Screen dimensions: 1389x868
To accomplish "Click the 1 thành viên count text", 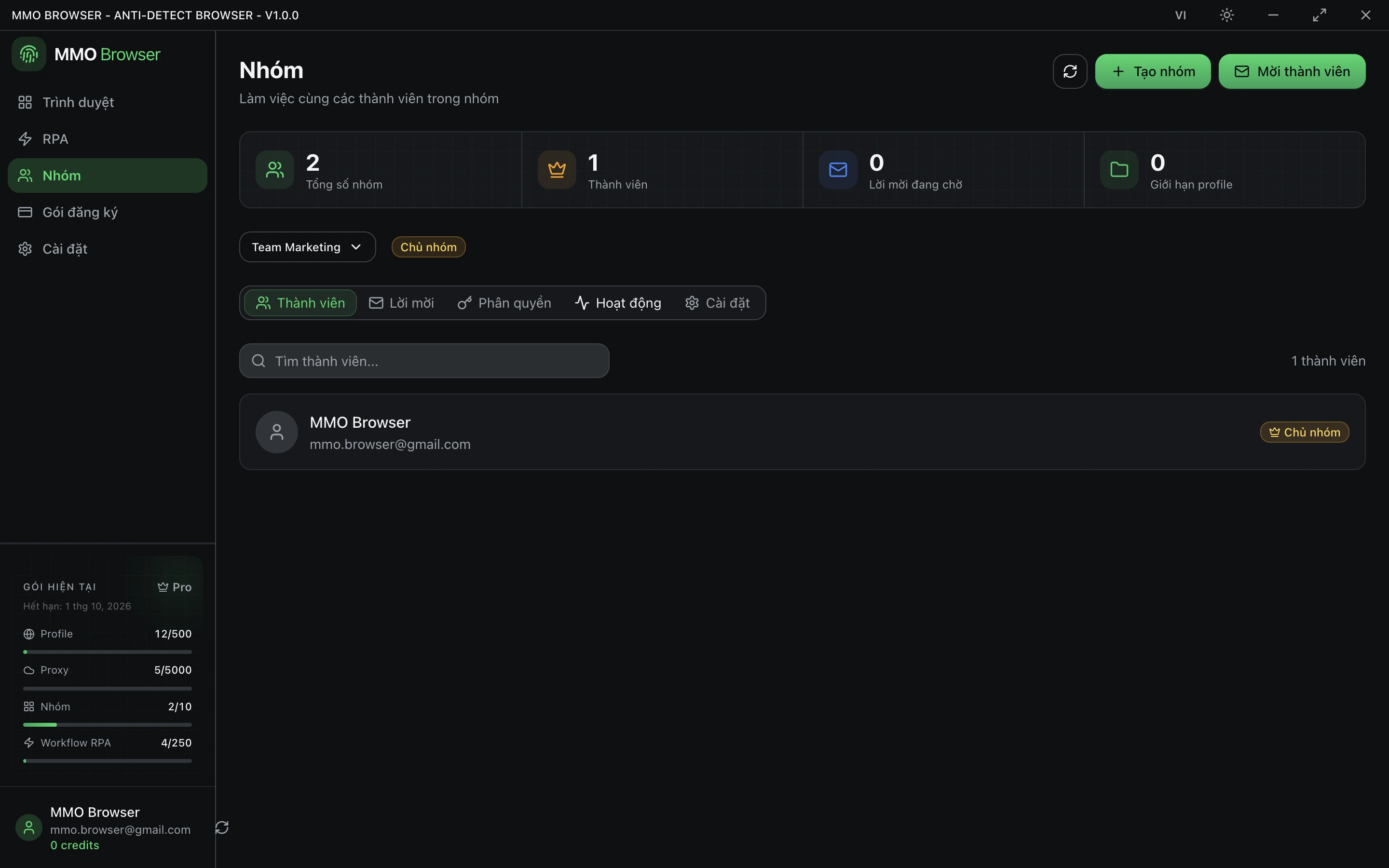I will click(x=1328, y=361).
